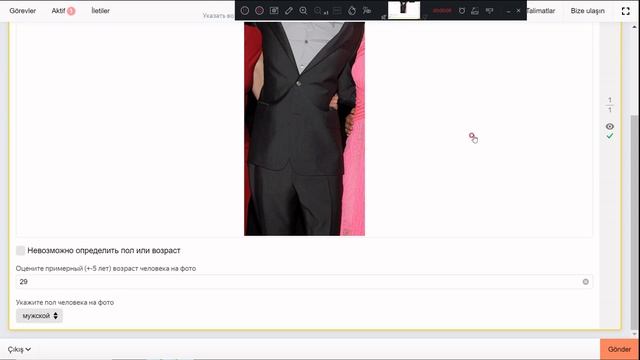640x360 pixels.
Task: Click the green checkmark status icon
Action: point(610,136)
